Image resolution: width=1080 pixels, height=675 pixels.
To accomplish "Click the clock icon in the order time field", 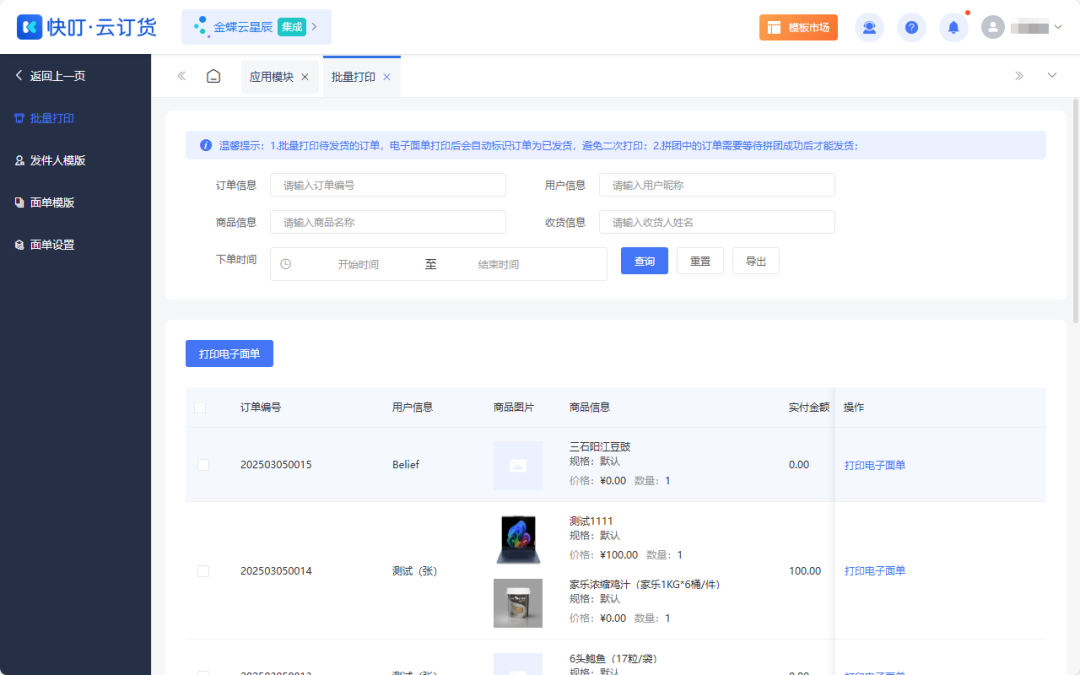I will (286, 264).
